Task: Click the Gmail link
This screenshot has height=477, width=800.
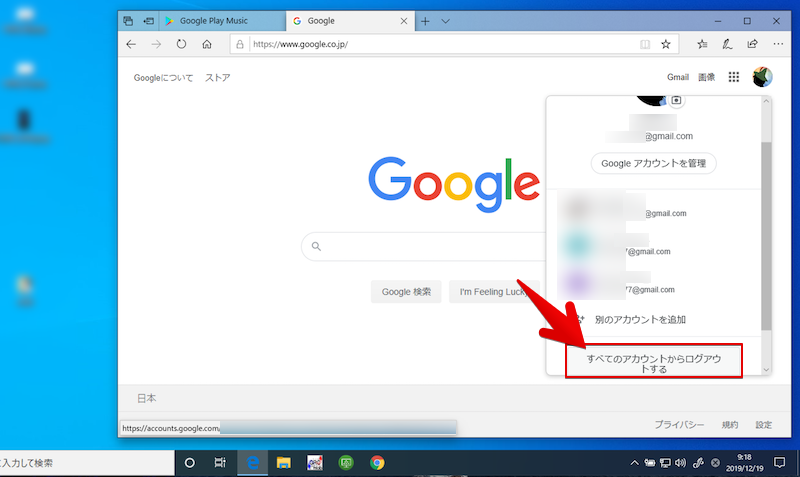Action: pos(678,77)
